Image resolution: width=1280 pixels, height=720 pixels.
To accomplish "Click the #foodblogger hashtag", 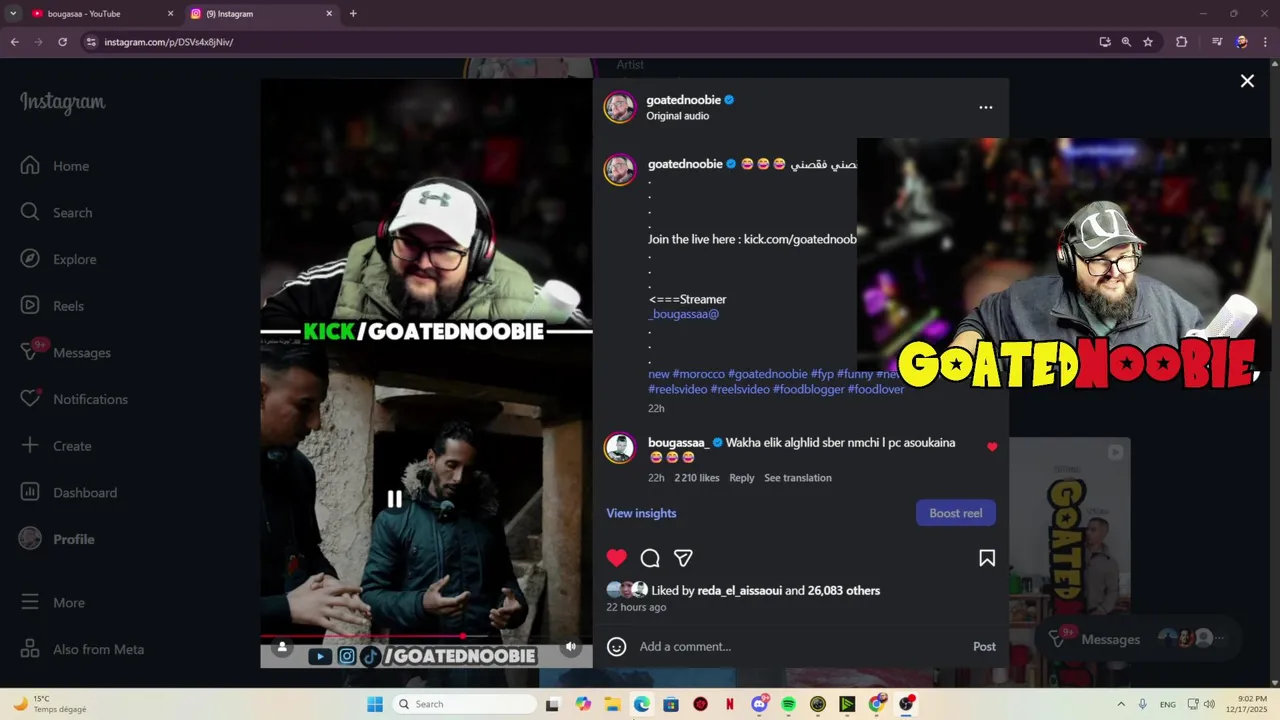I will [809, 389].
